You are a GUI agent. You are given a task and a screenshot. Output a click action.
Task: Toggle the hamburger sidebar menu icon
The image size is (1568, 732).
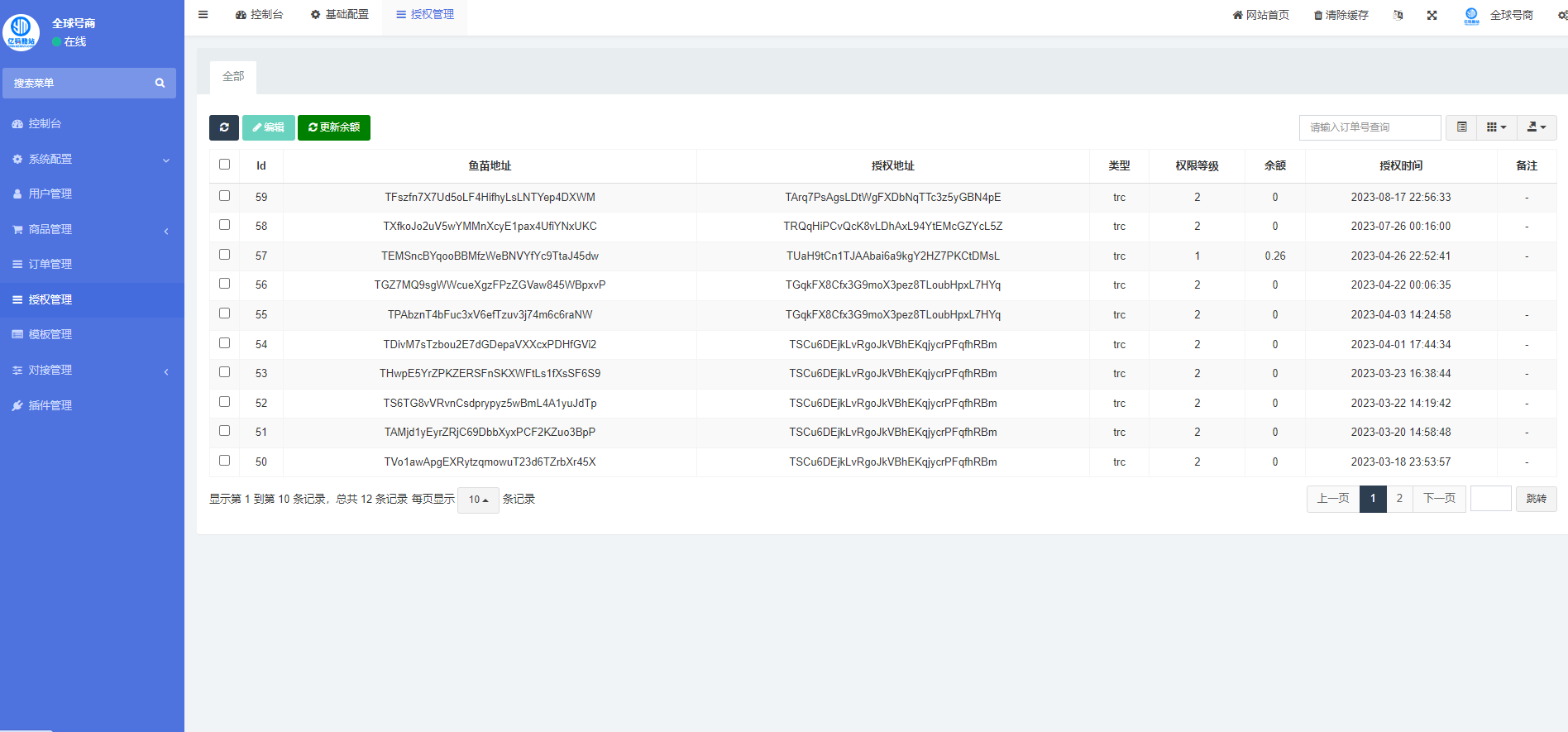coord(203,14)
